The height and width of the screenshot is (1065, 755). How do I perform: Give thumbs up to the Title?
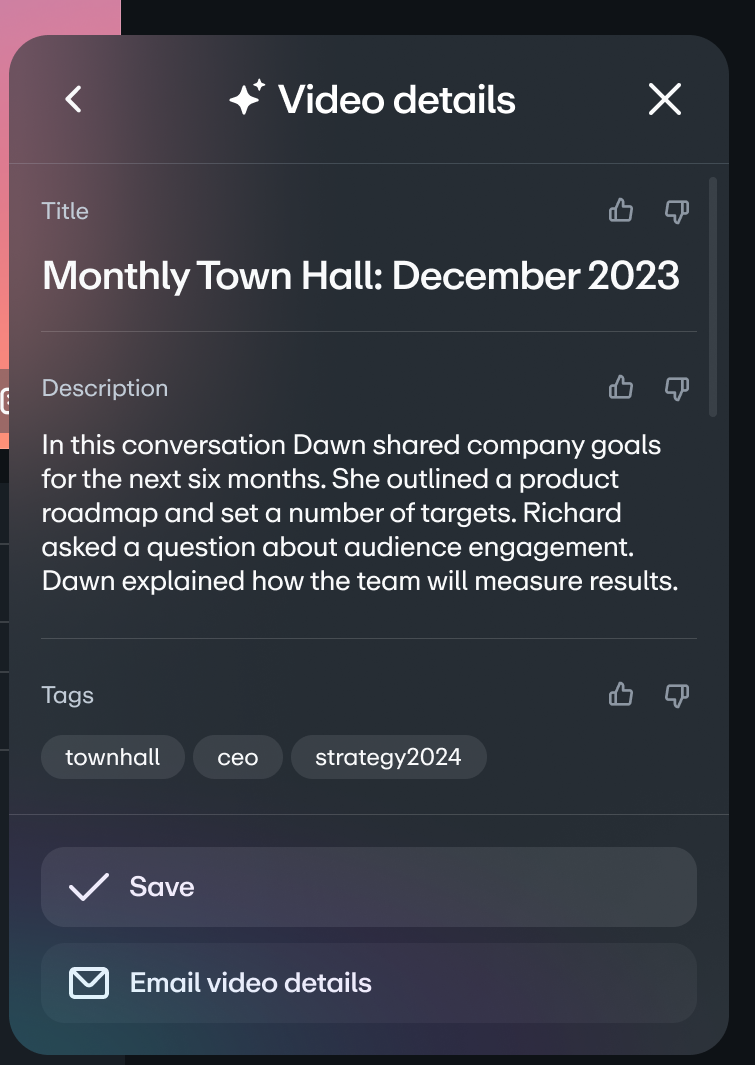tap(621, 211)
